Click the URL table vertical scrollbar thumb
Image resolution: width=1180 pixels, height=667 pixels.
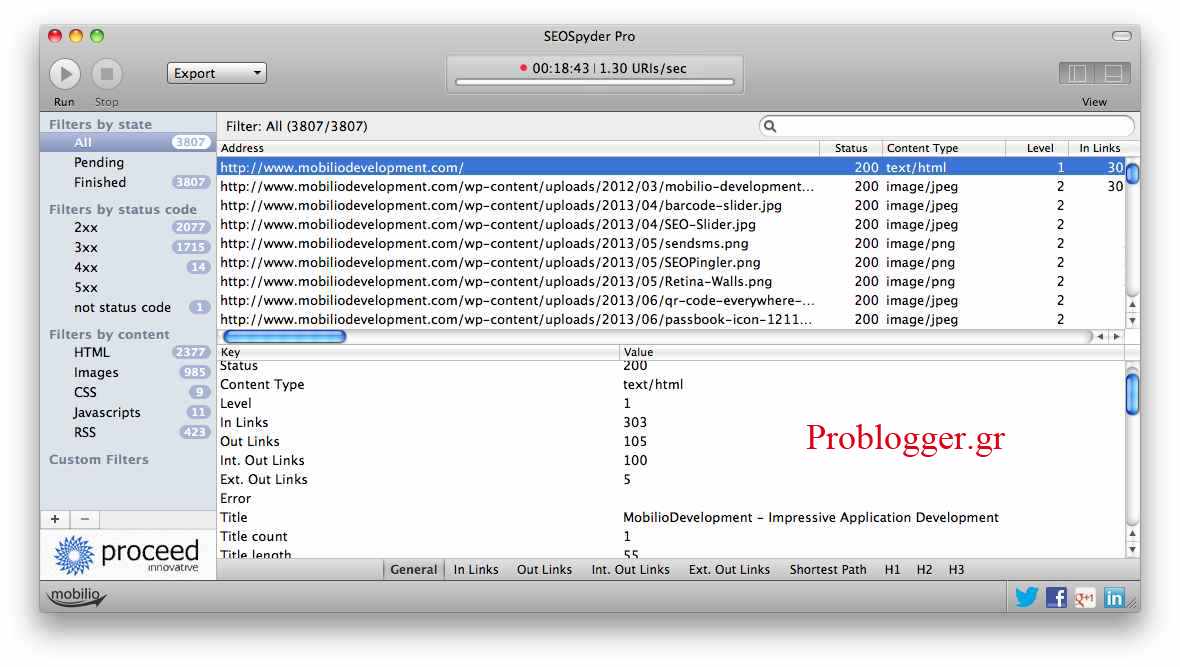click(1132, 173)
